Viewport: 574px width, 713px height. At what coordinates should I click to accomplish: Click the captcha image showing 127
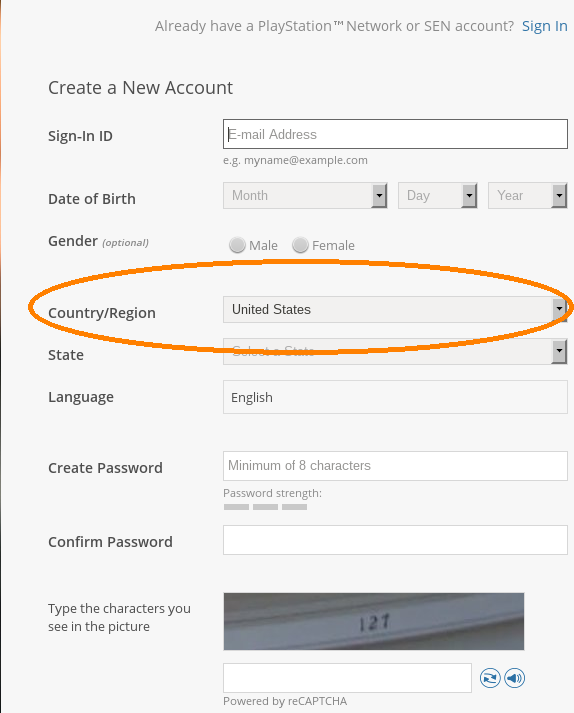click(373, 621)
